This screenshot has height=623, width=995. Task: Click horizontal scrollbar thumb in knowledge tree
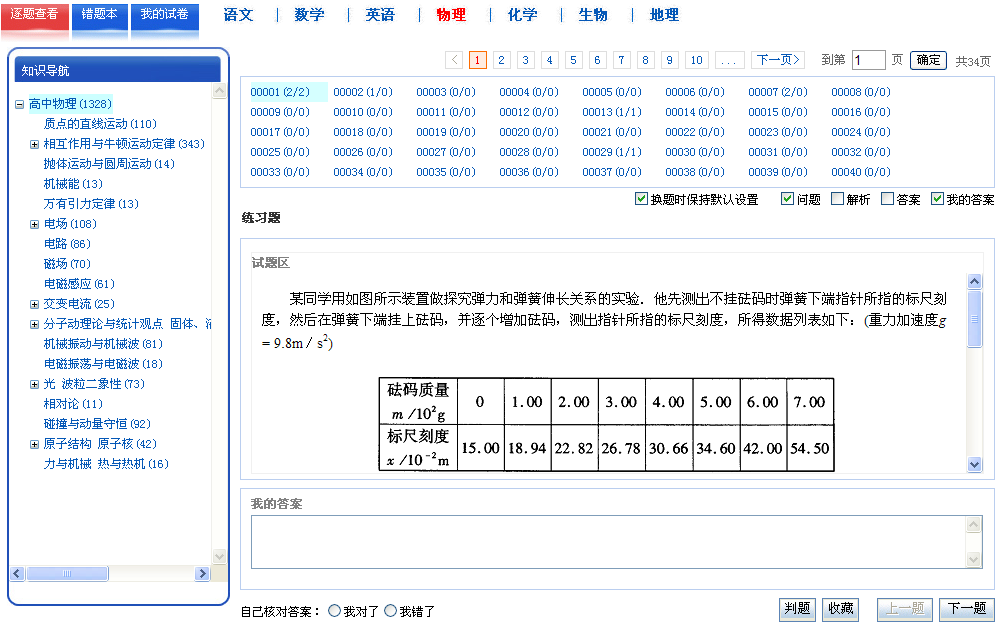point(67,574)
